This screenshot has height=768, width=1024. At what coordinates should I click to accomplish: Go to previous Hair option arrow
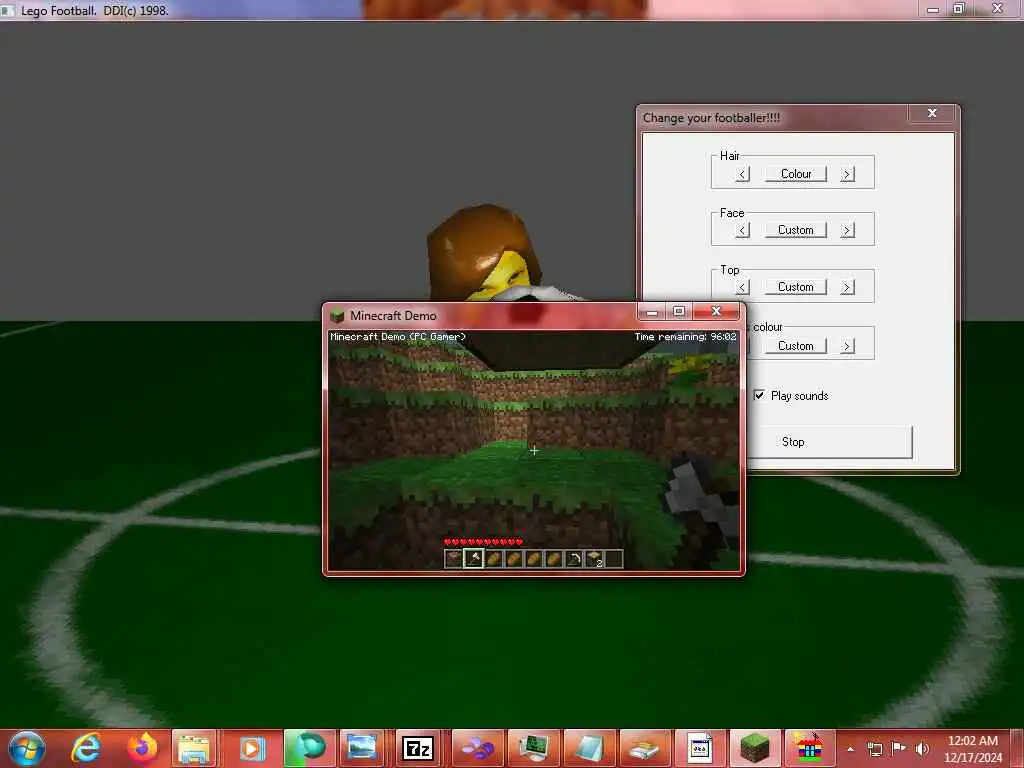[742, 174]
